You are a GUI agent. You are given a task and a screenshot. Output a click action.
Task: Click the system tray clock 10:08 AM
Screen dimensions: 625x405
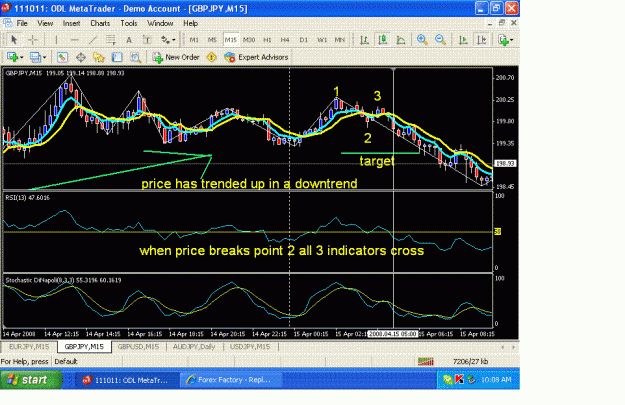point(496,379)
